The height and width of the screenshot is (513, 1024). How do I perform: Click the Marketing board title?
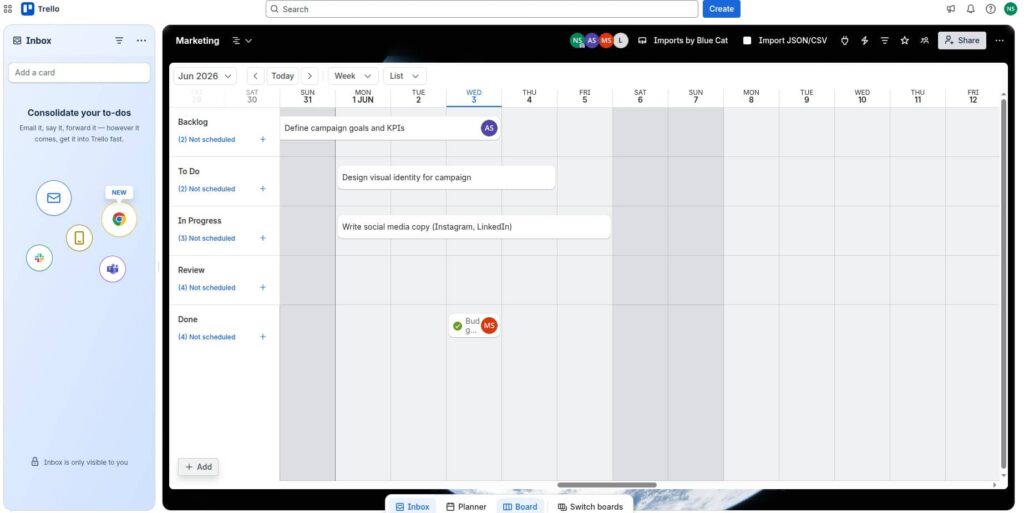(x=197, y=40)
